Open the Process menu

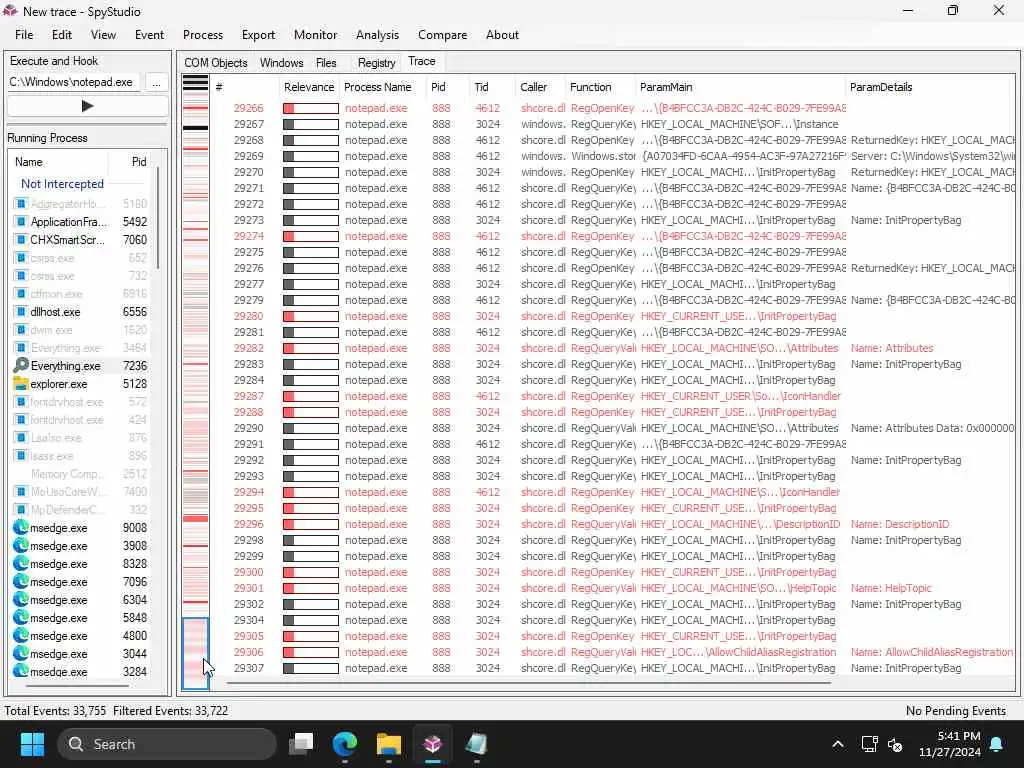(203, 35)
